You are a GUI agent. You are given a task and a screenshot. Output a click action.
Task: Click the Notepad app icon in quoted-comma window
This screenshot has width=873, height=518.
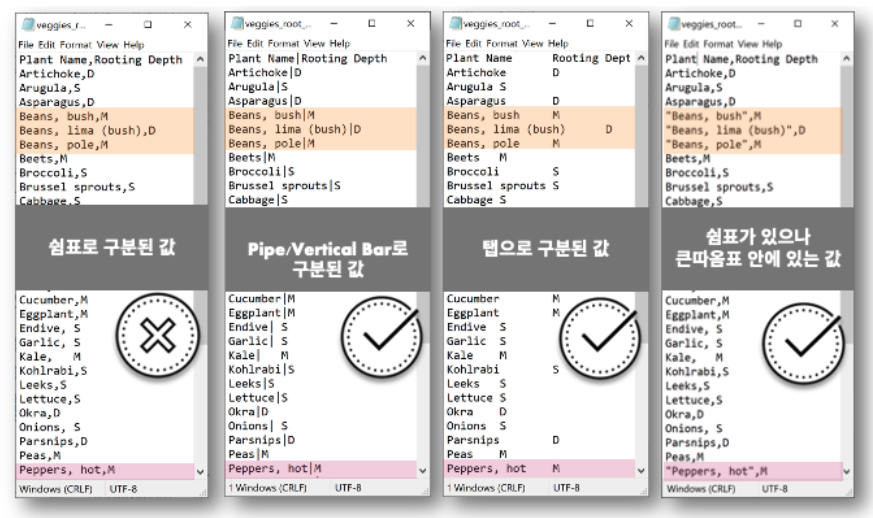click(x=674, y=24)
